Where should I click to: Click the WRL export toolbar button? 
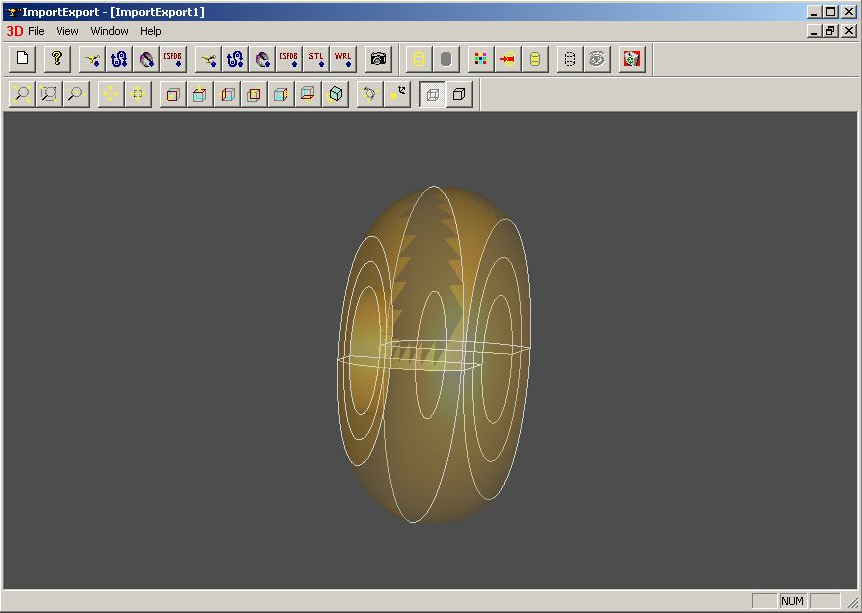[343, 59]
